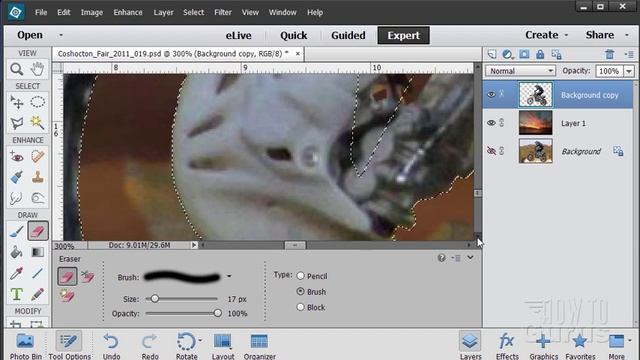Select the Smart Brush tool

point(17,178)
